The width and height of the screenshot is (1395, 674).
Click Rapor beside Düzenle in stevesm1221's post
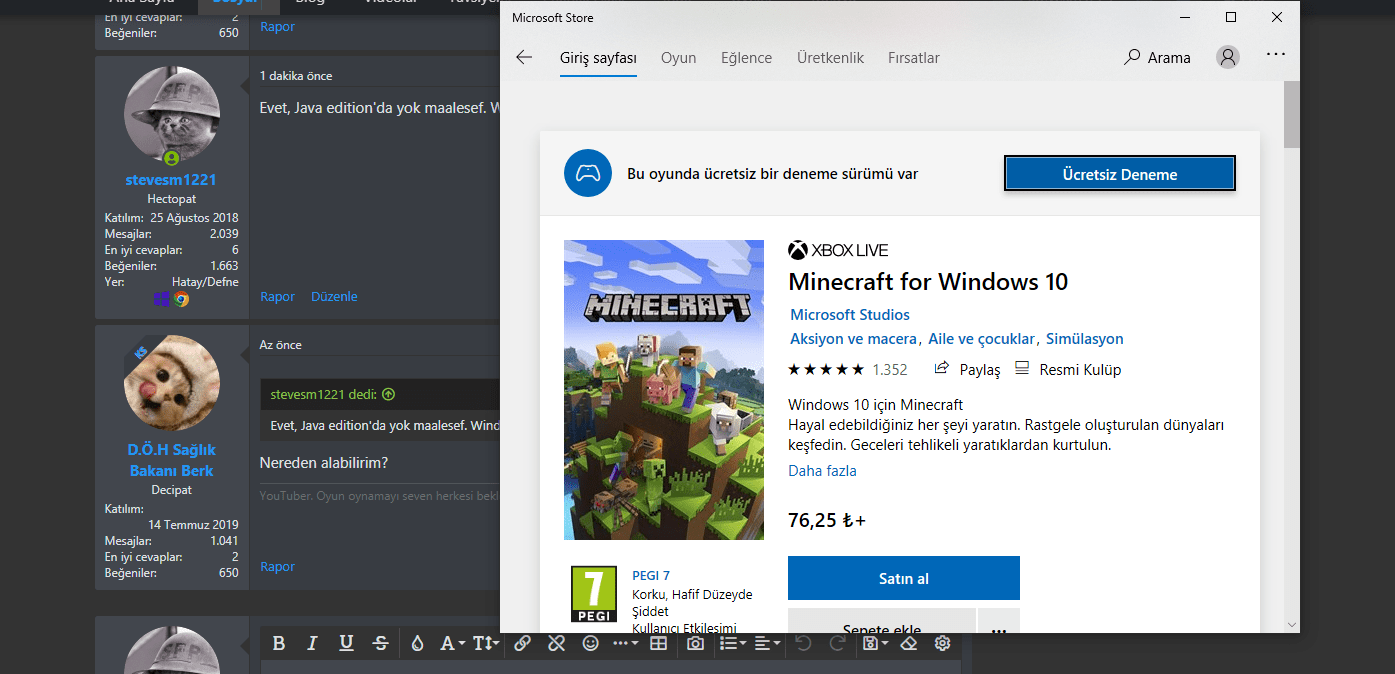click(278, 297)
